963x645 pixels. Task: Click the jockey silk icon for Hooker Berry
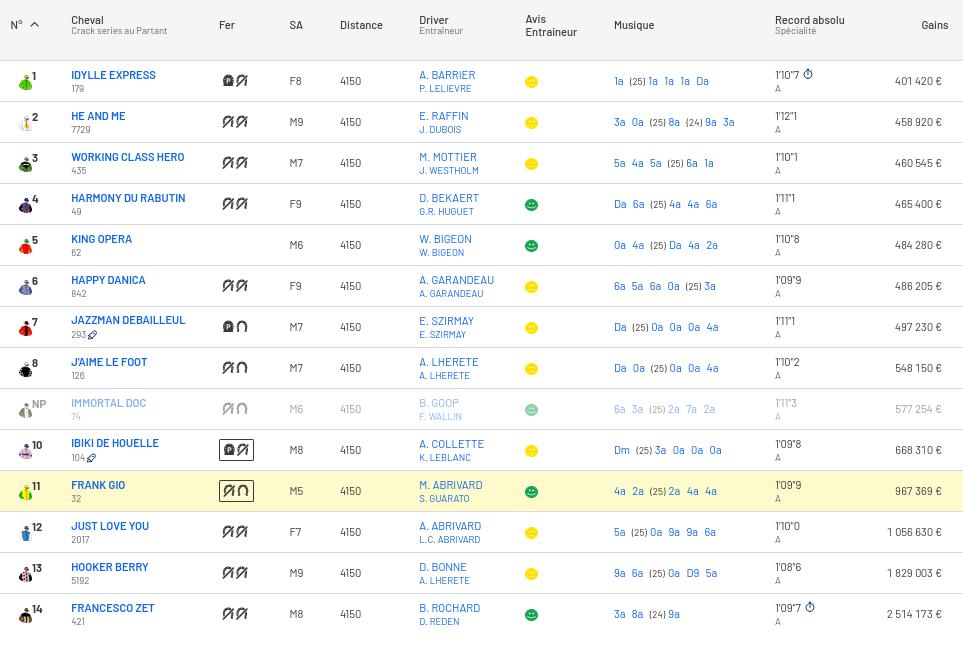point(25,573)
